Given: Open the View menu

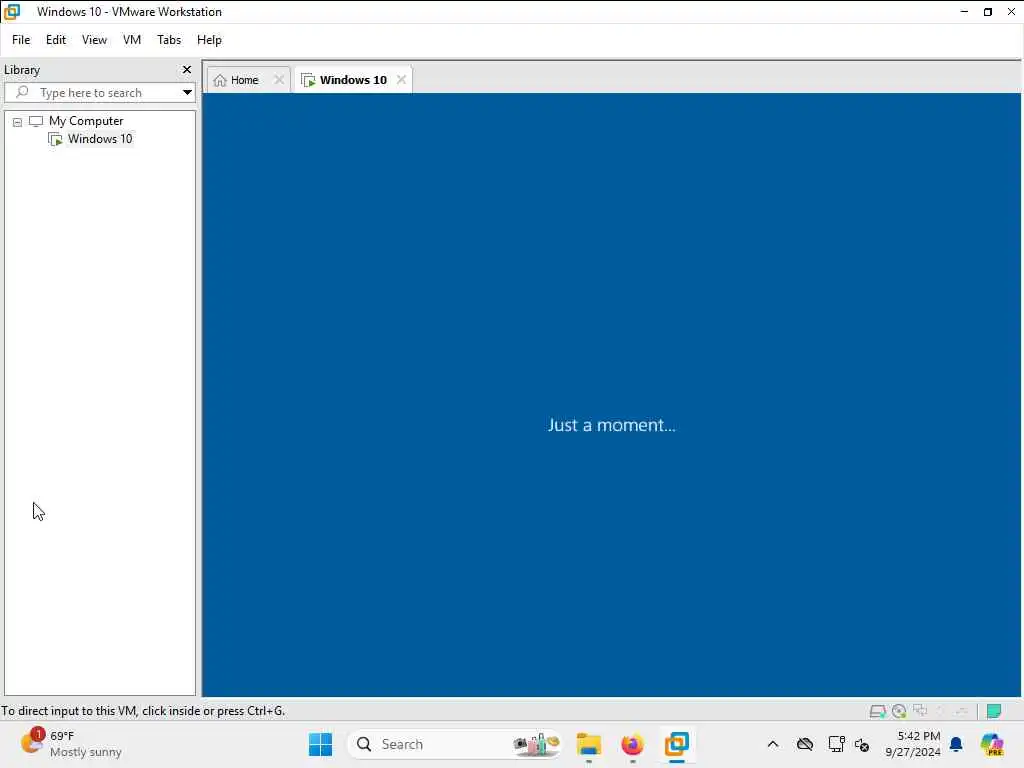Looking at the screenshot, I should (x=94, y=40).
